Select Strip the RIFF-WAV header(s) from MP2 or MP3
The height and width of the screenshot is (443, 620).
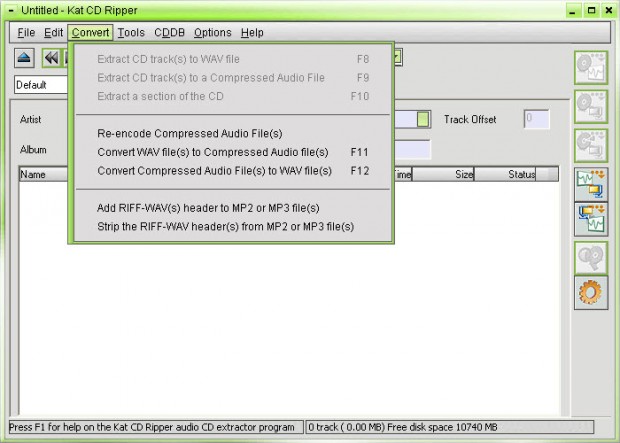click(233, 226)
